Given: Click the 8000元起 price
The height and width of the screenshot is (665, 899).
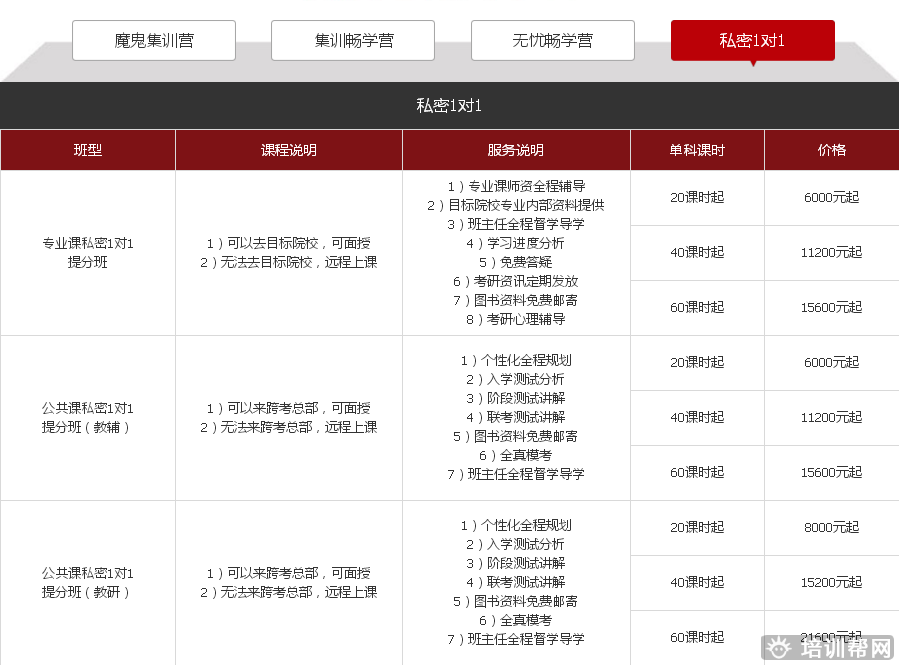Looking at the screenshot, I should (831, 527).
